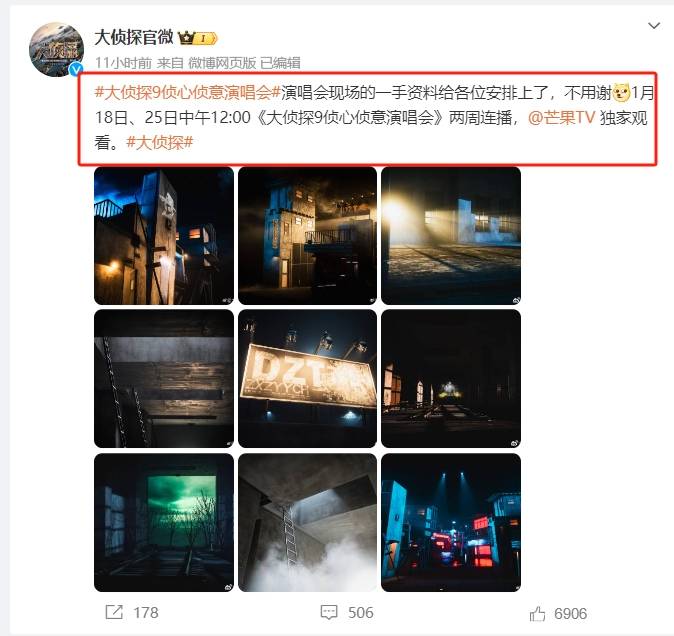Image resolution: width=674 pixels, height=636 pixels.
Task: Open the #大侦探9侦心侦意演唱会# hashtag link
Action: pyautogui.click(x=187, y=92)
